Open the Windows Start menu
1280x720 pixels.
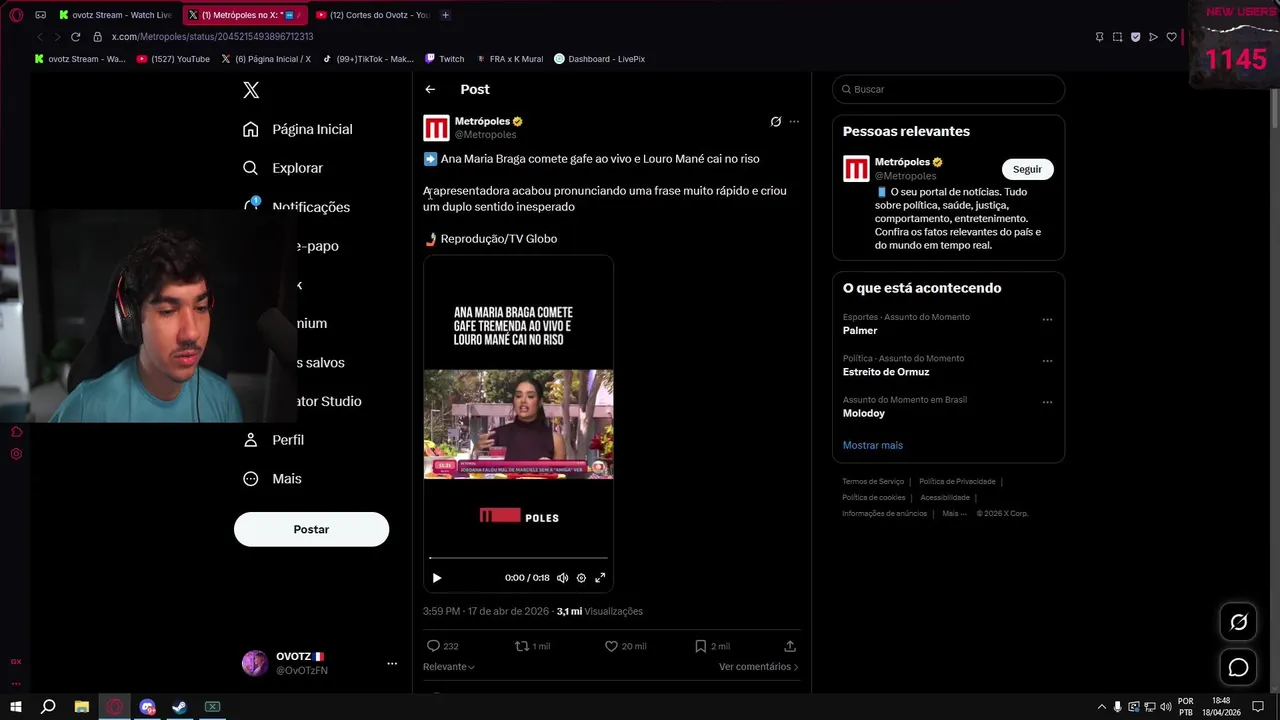click(16, 707)
